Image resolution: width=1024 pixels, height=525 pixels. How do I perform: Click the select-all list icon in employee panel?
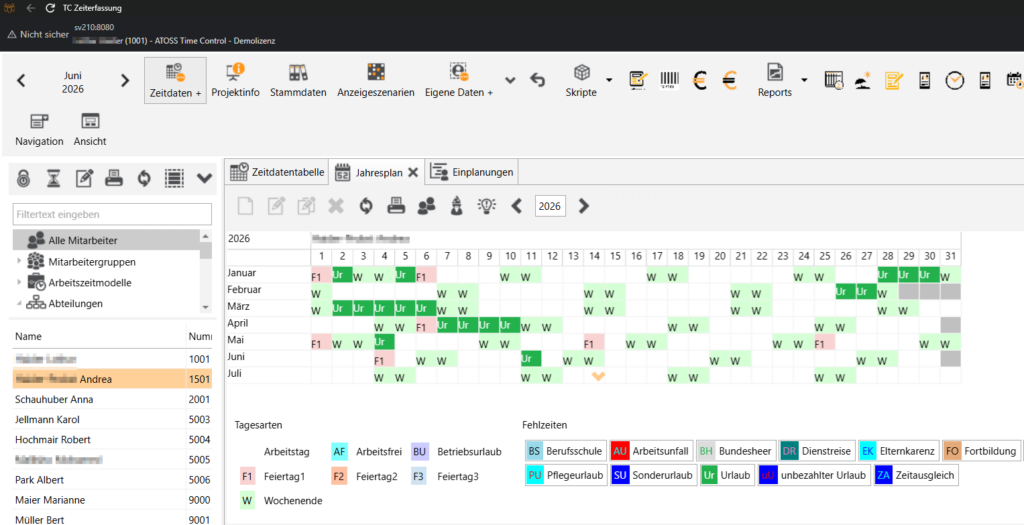click(x=174, y=178)
